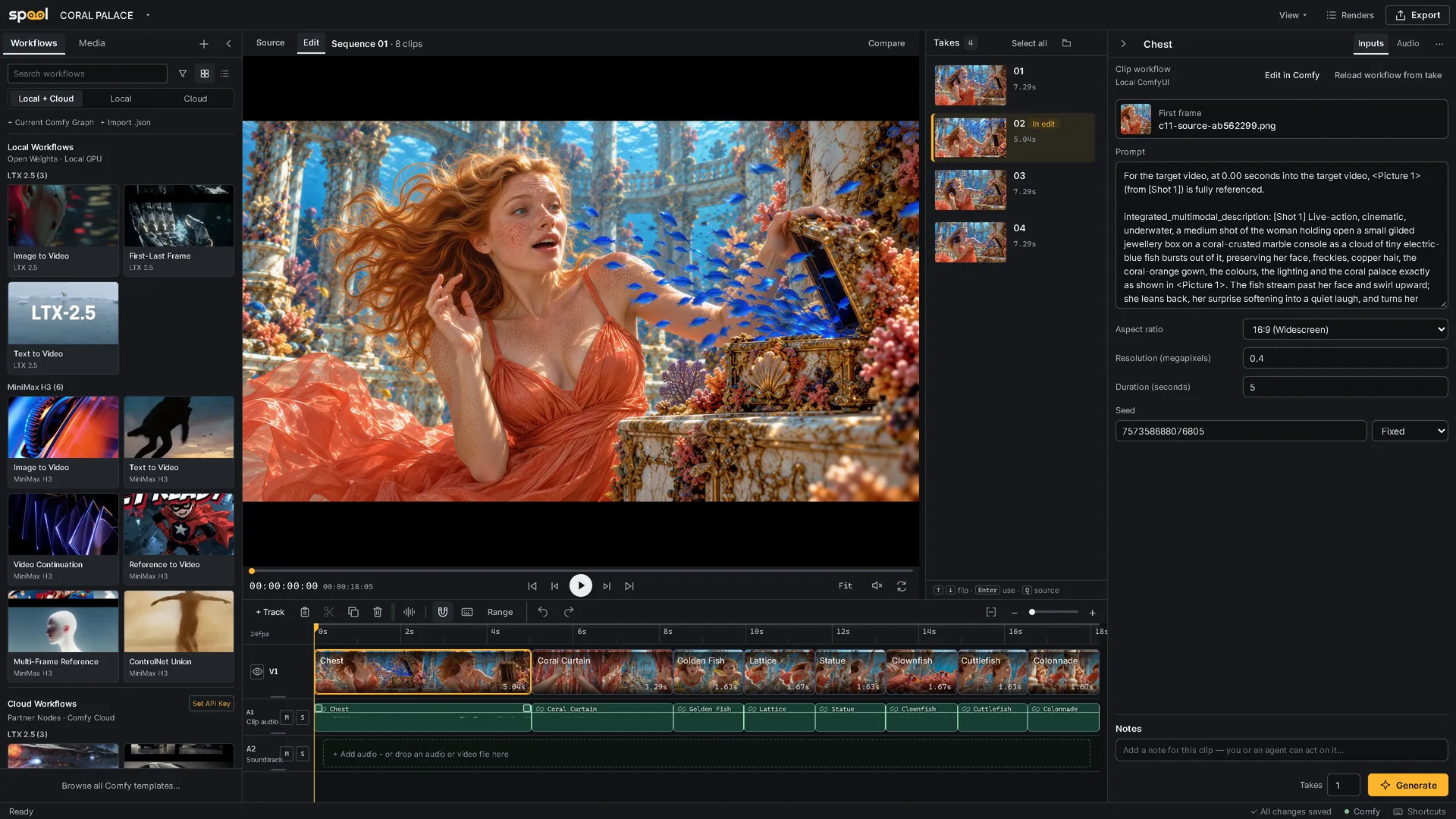Zoom out the timeline
1456x819 pixels.
click(x=1015, y=613)
